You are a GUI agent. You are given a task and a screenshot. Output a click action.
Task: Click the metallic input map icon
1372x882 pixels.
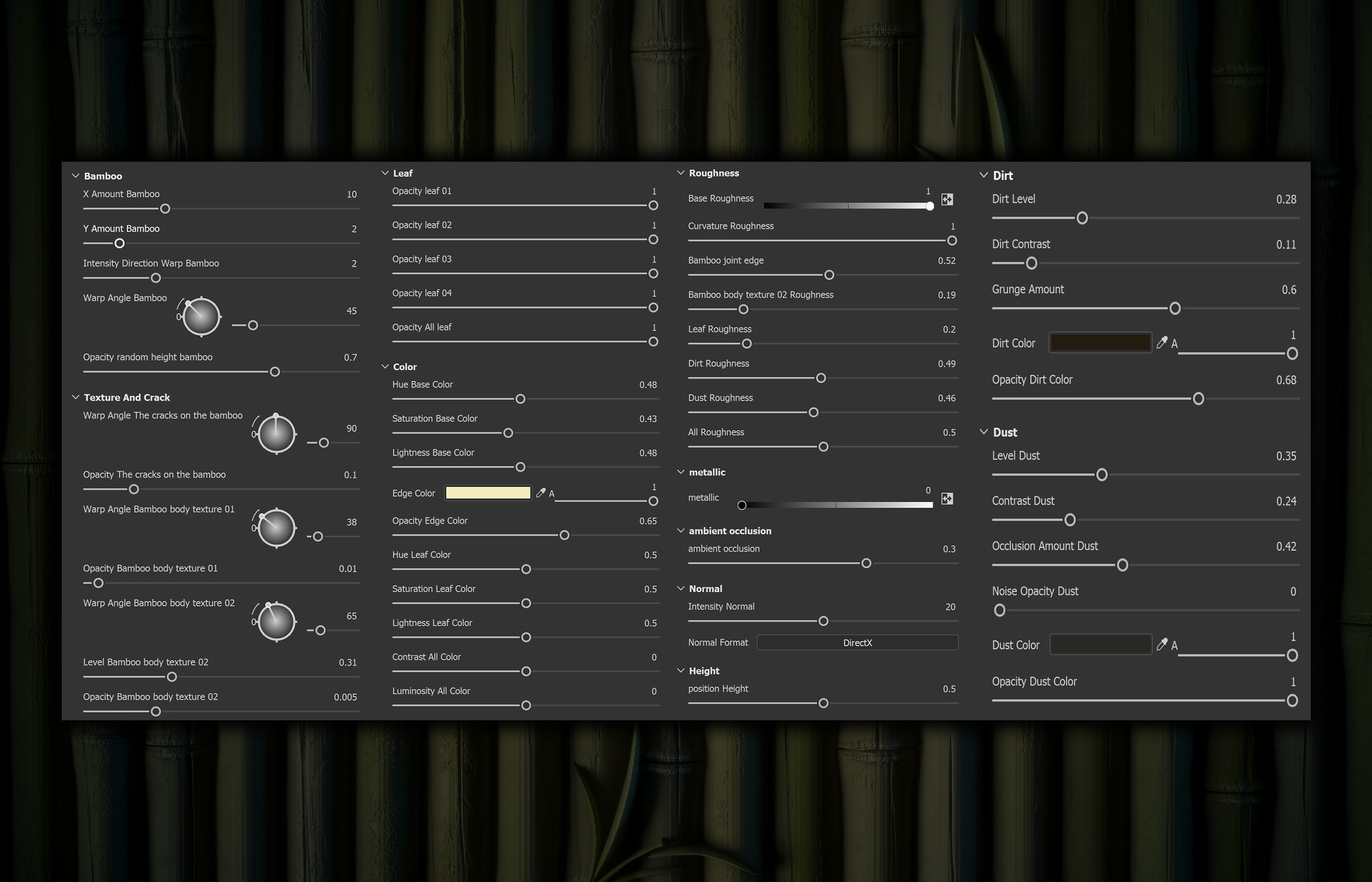coord(947,499)
